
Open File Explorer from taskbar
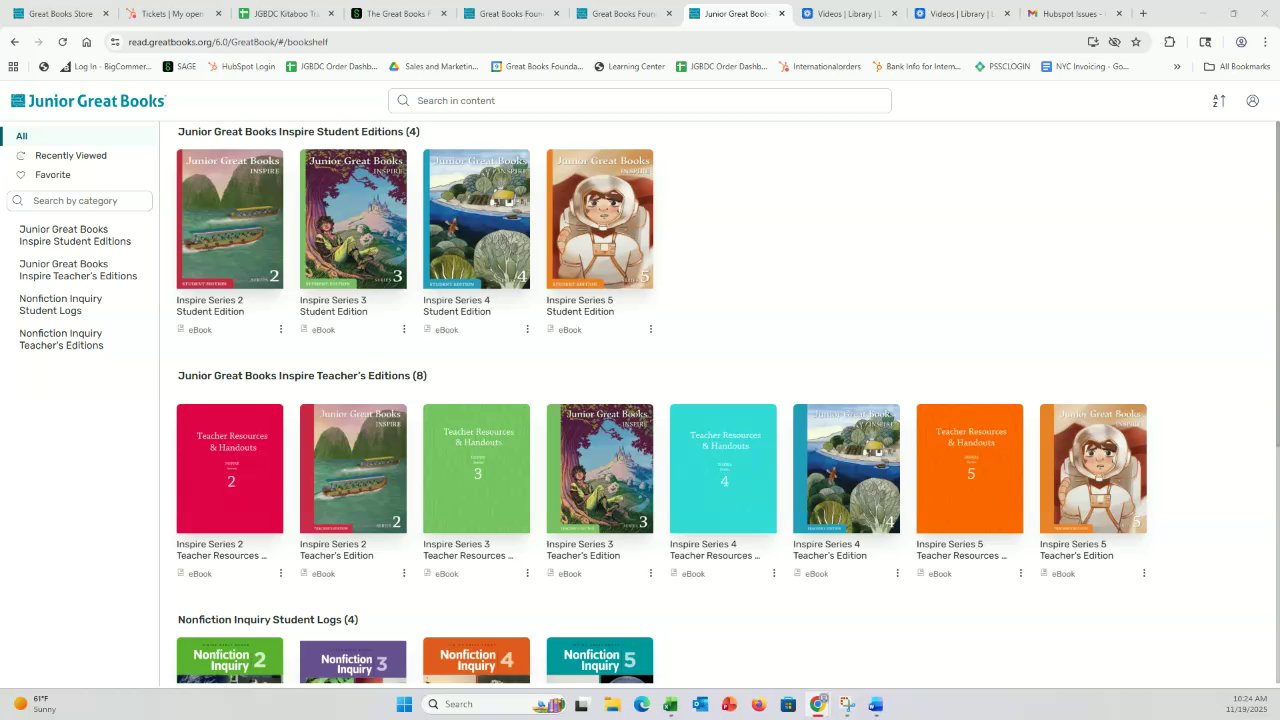[x=612, y=704]
